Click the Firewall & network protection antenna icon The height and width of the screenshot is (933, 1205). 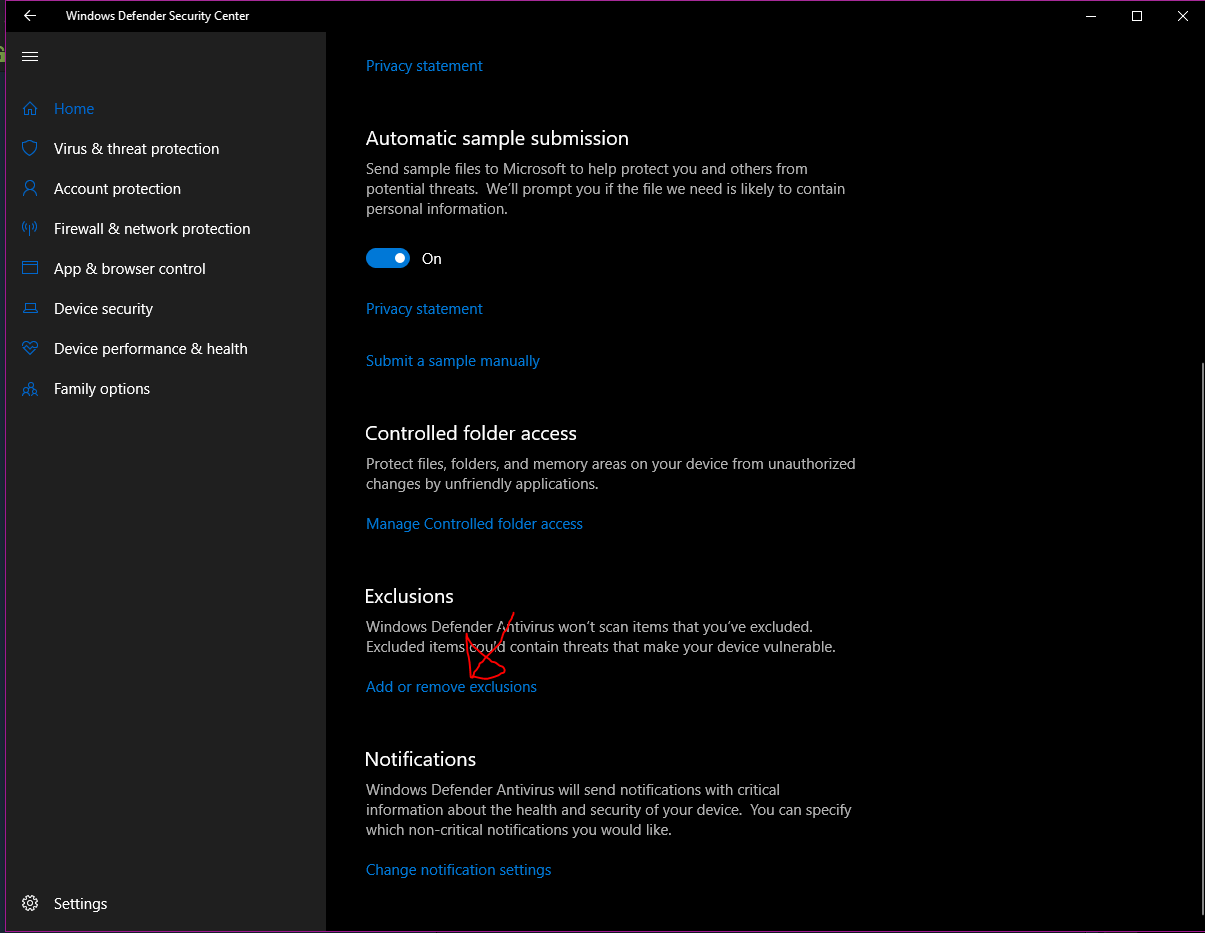[x=30, y=229]
